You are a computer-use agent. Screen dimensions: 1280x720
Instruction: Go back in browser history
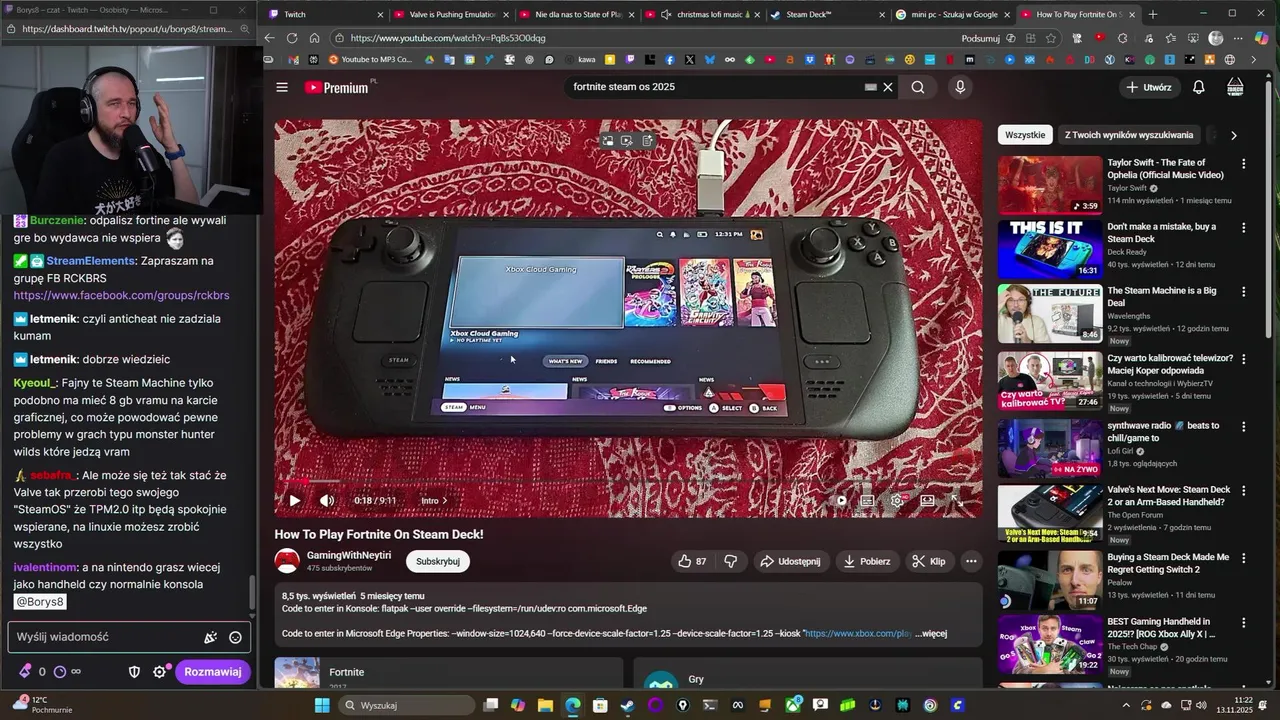tap(269, 38)
